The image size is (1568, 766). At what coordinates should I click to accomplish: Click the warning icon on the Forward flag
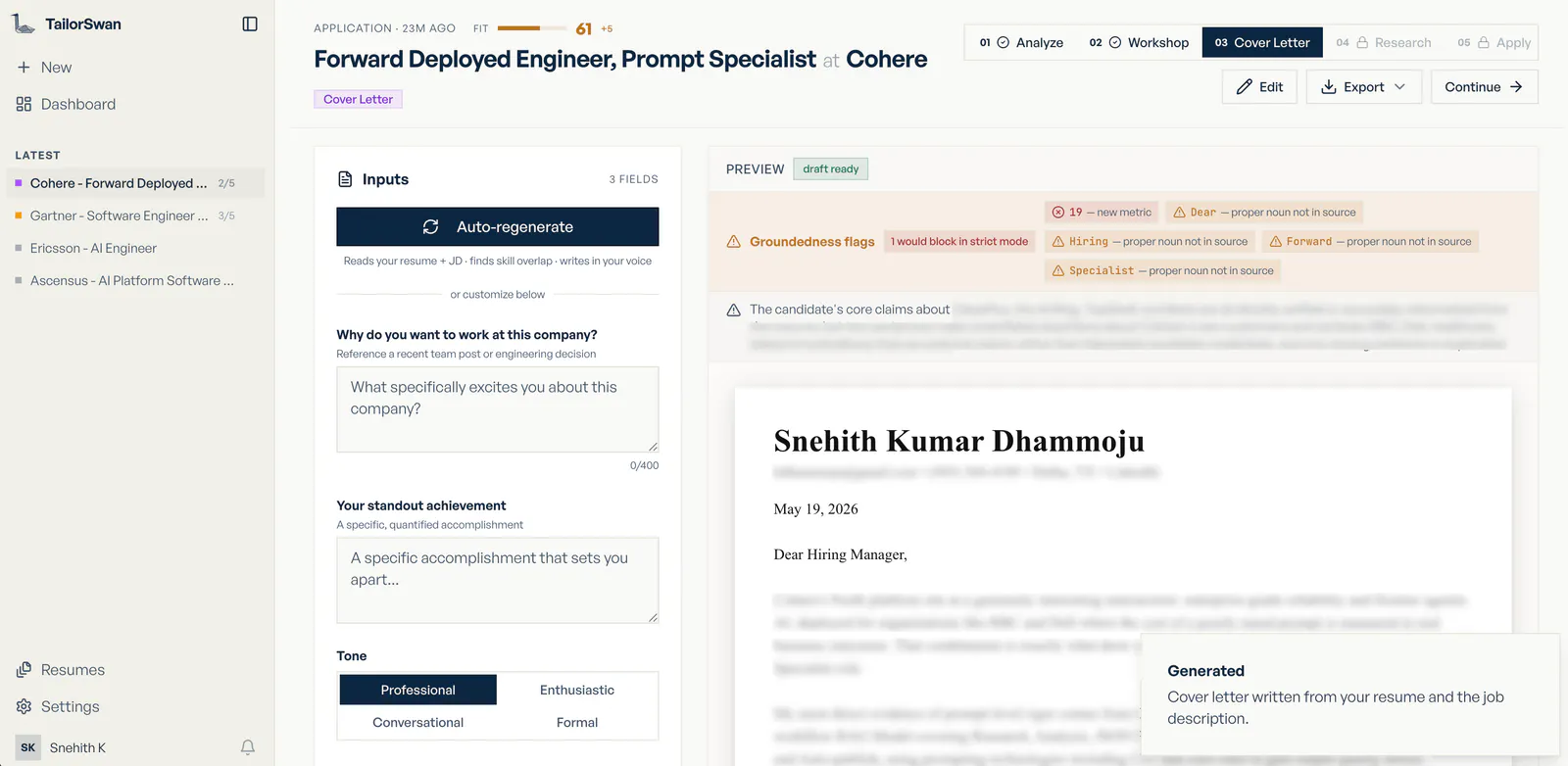coord(1276,242)
